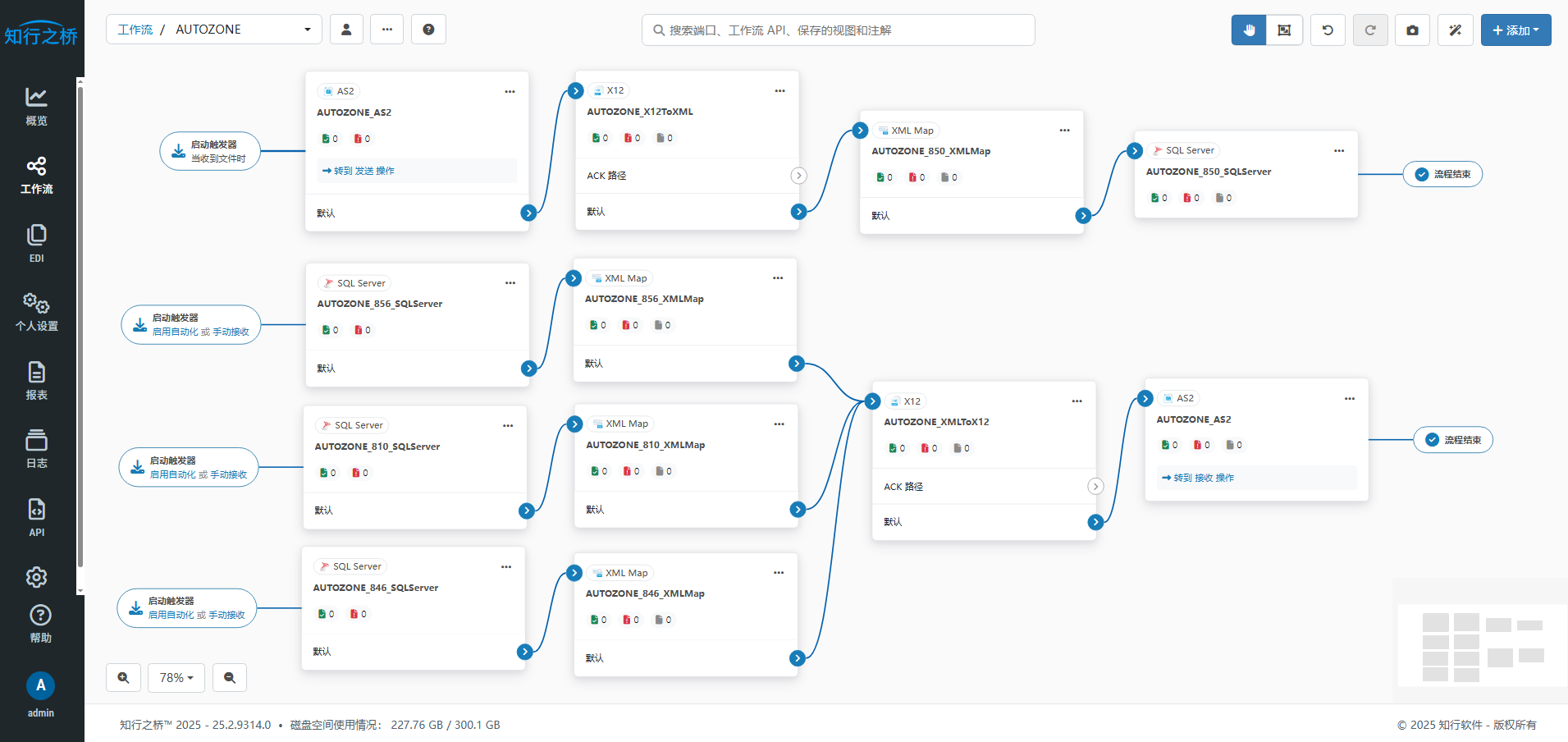Click the 转到 接收 操作 link
Screen dimensions: 1568x742
point(1198,478)
